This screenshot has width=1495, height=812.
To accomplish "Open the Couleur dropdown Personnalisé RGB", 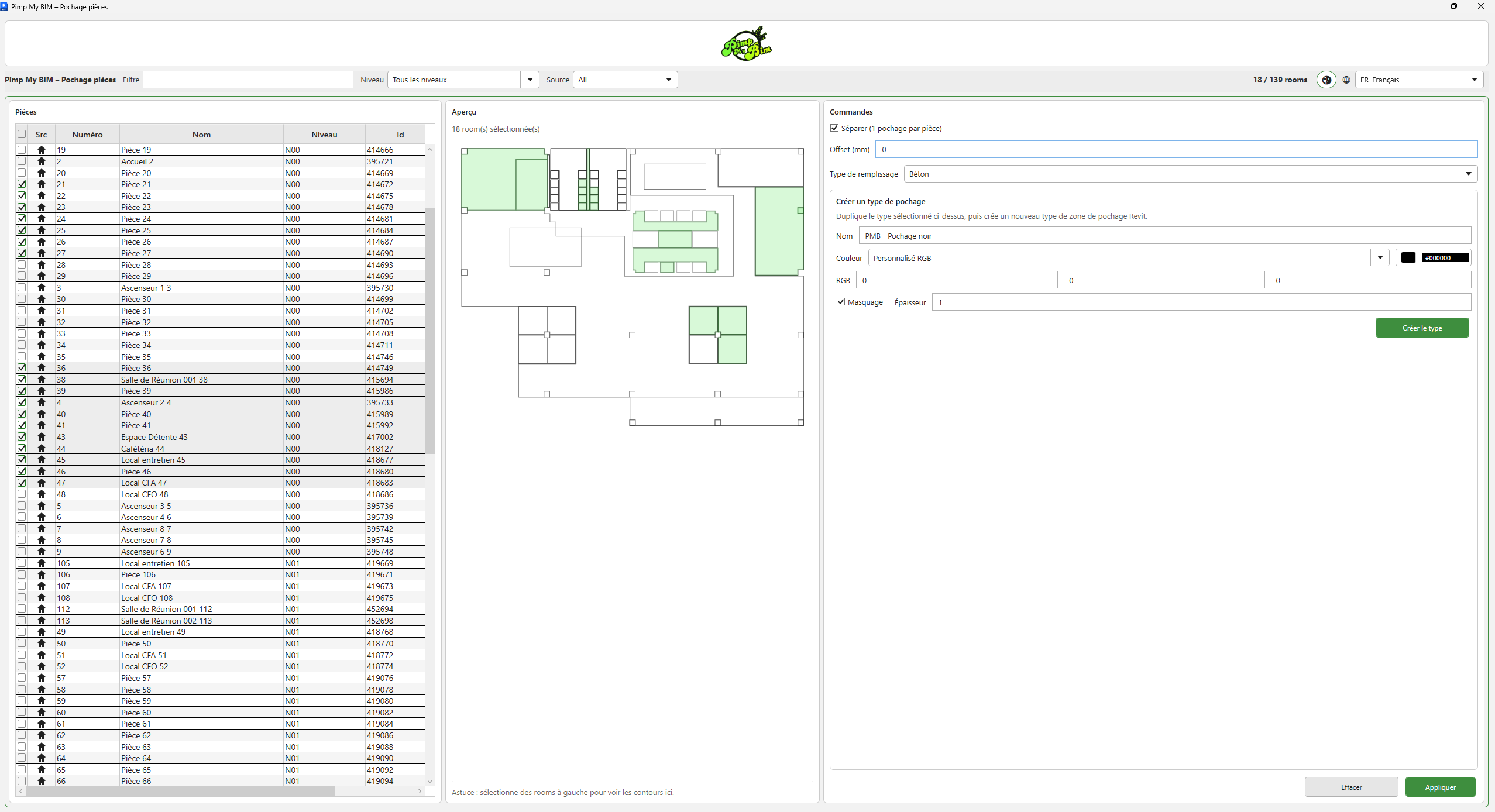I will point(1128,258).
